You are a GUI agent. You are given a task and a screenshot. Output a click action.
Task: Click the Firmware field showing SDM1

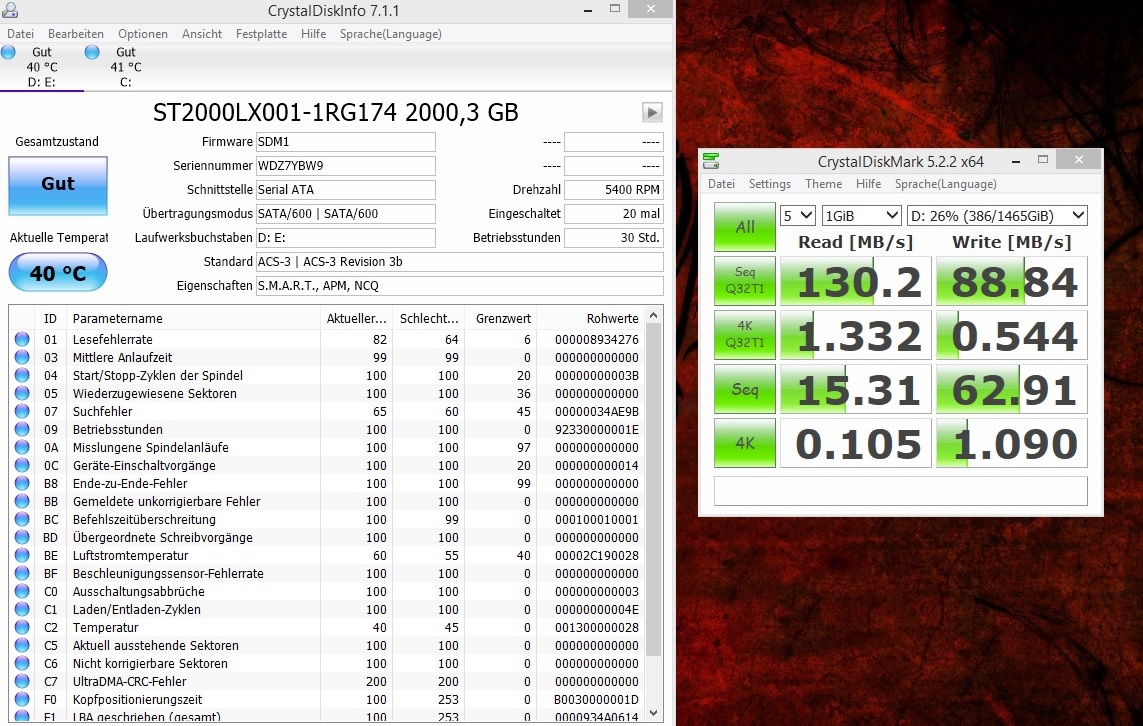pyautogui.click(x=346, y=141)
